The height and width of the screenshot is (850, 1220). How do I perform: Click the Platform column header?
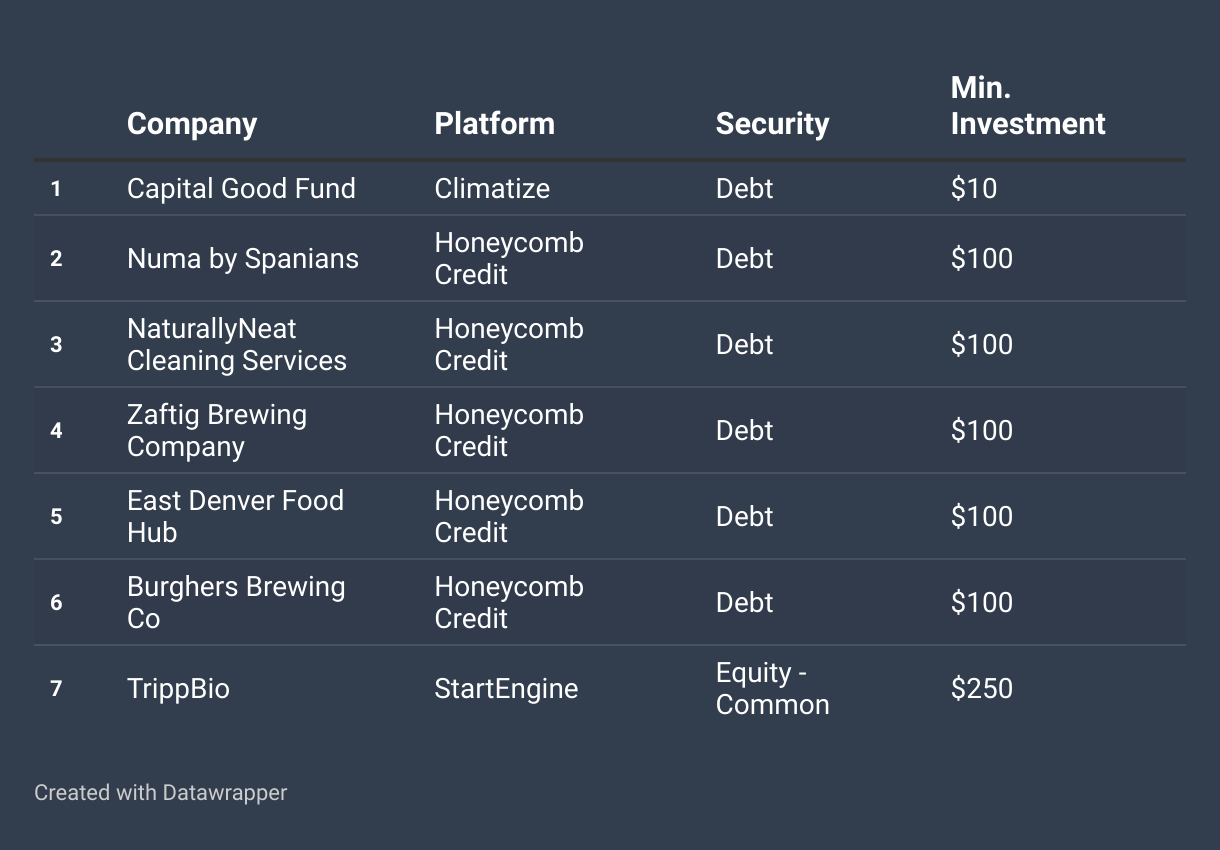[494, 124]
